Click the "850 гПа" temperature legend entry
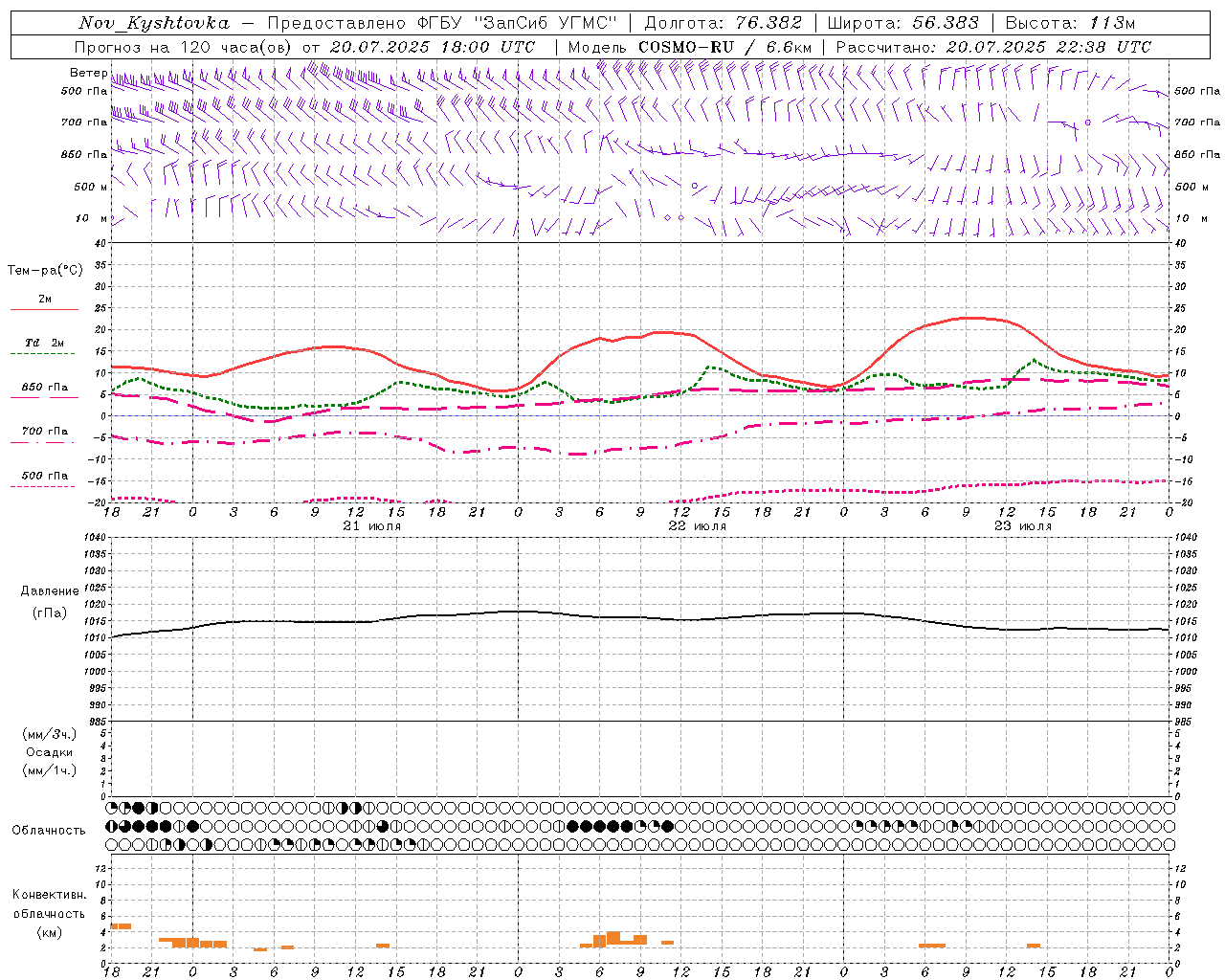Image resolution: width=1225 pixels, height=980 pixels. (45, 388)
